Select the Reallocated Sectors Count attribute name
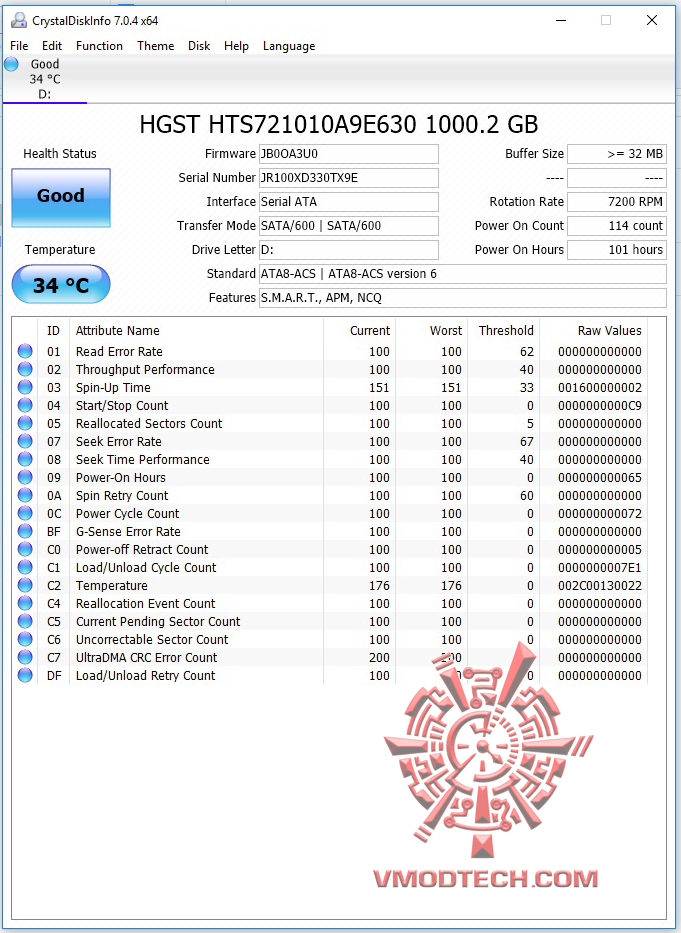This screenshot has width=681, height=933. (x=149, y=424)
